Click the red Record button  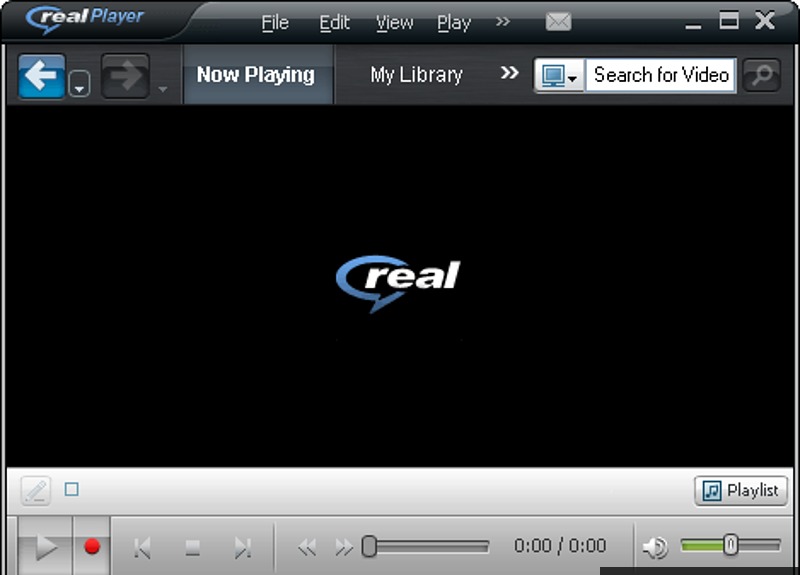click(92, 546)
